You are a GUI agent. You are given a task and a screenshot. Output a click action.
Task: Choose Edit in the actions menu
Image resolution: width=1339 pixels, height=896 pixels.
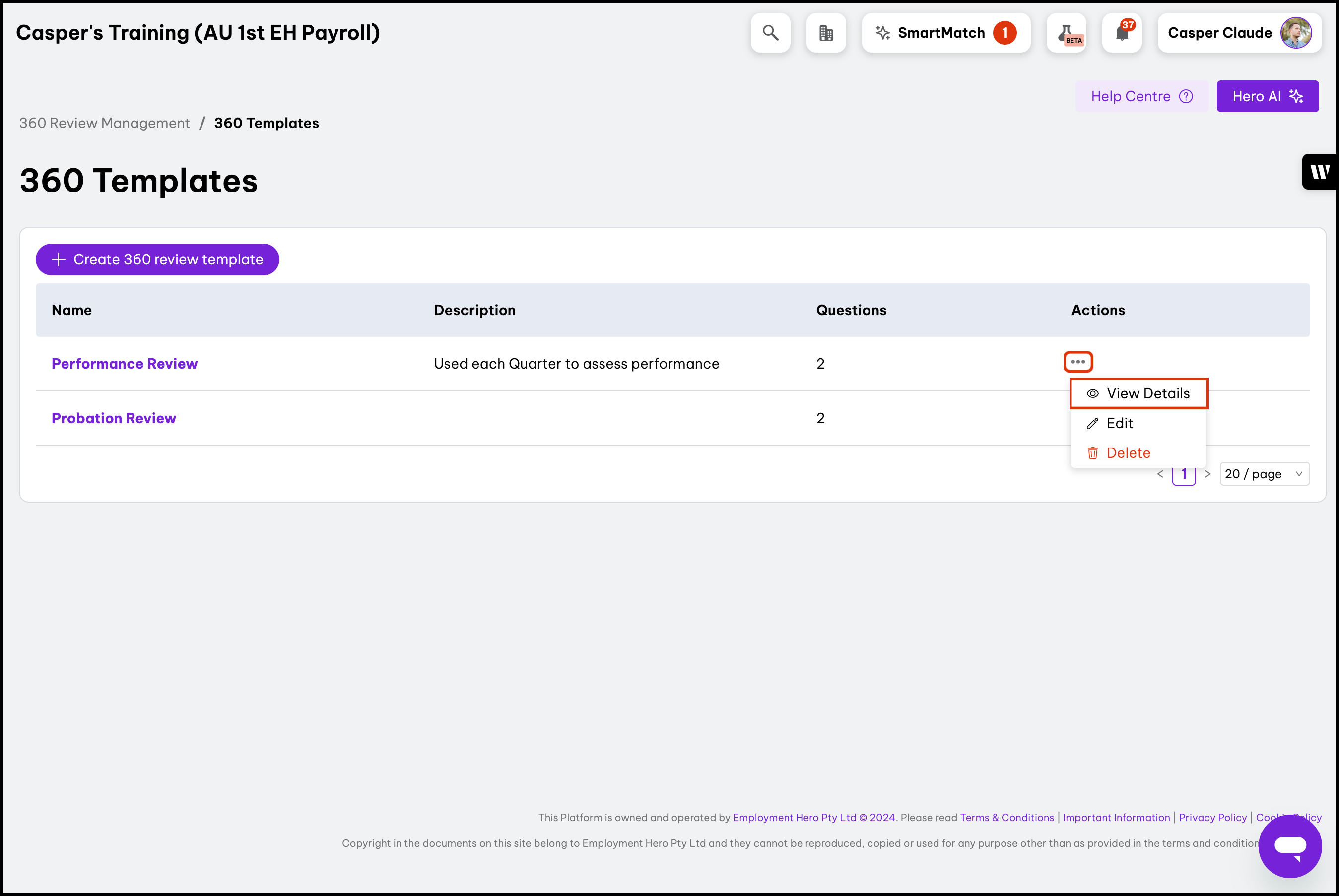[1119, 423]
